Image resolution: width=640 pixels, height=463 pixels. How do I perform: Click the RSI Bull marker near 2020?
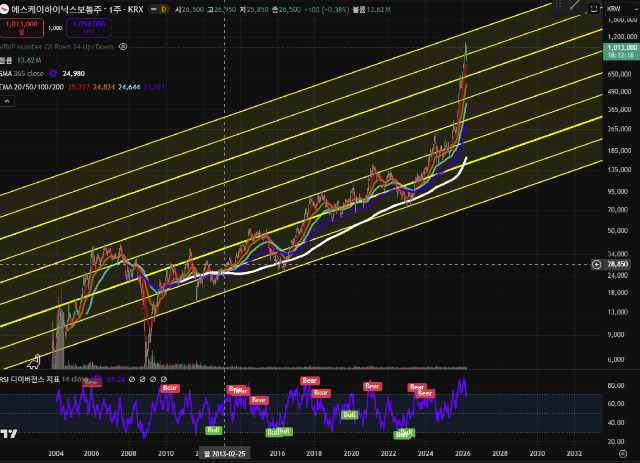pyautogui.click(x=349, y=415)
